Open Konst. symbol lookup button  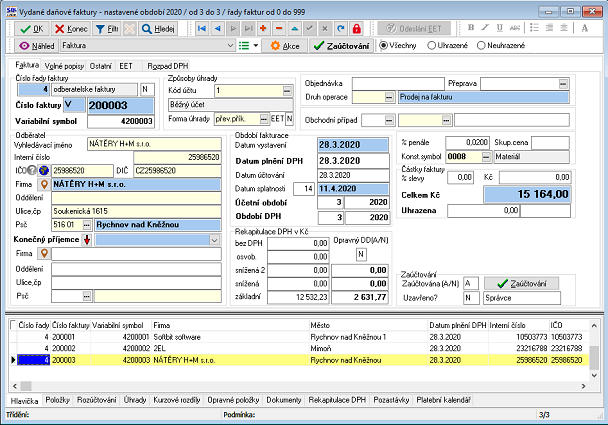coord(486,157)
